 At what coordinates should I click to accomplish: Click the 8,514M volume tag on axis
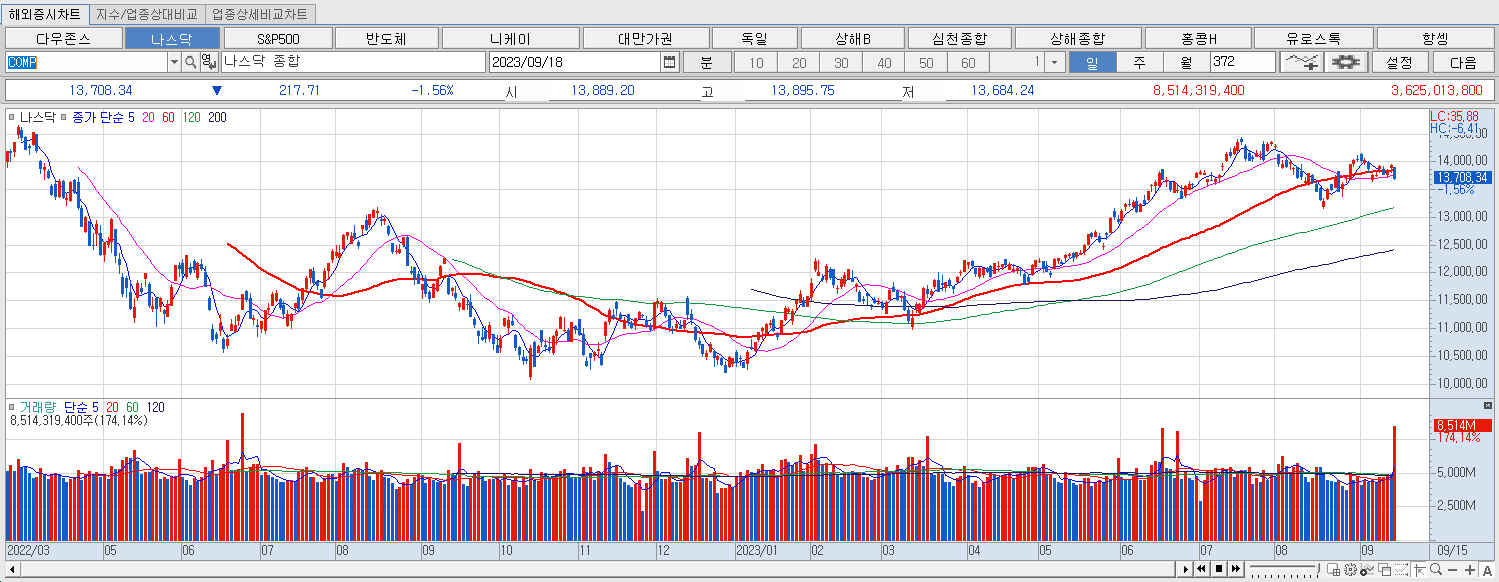pos(1462,425)
